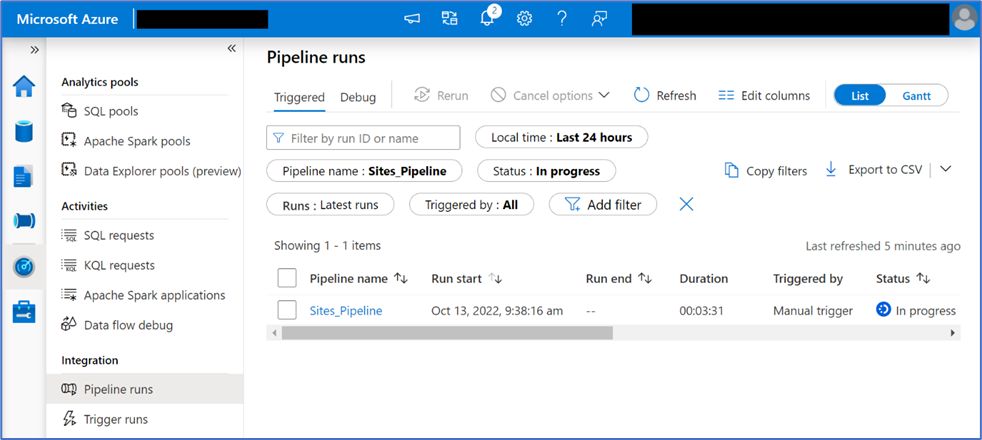Open the settings gear in header

(x=524, y=18)
